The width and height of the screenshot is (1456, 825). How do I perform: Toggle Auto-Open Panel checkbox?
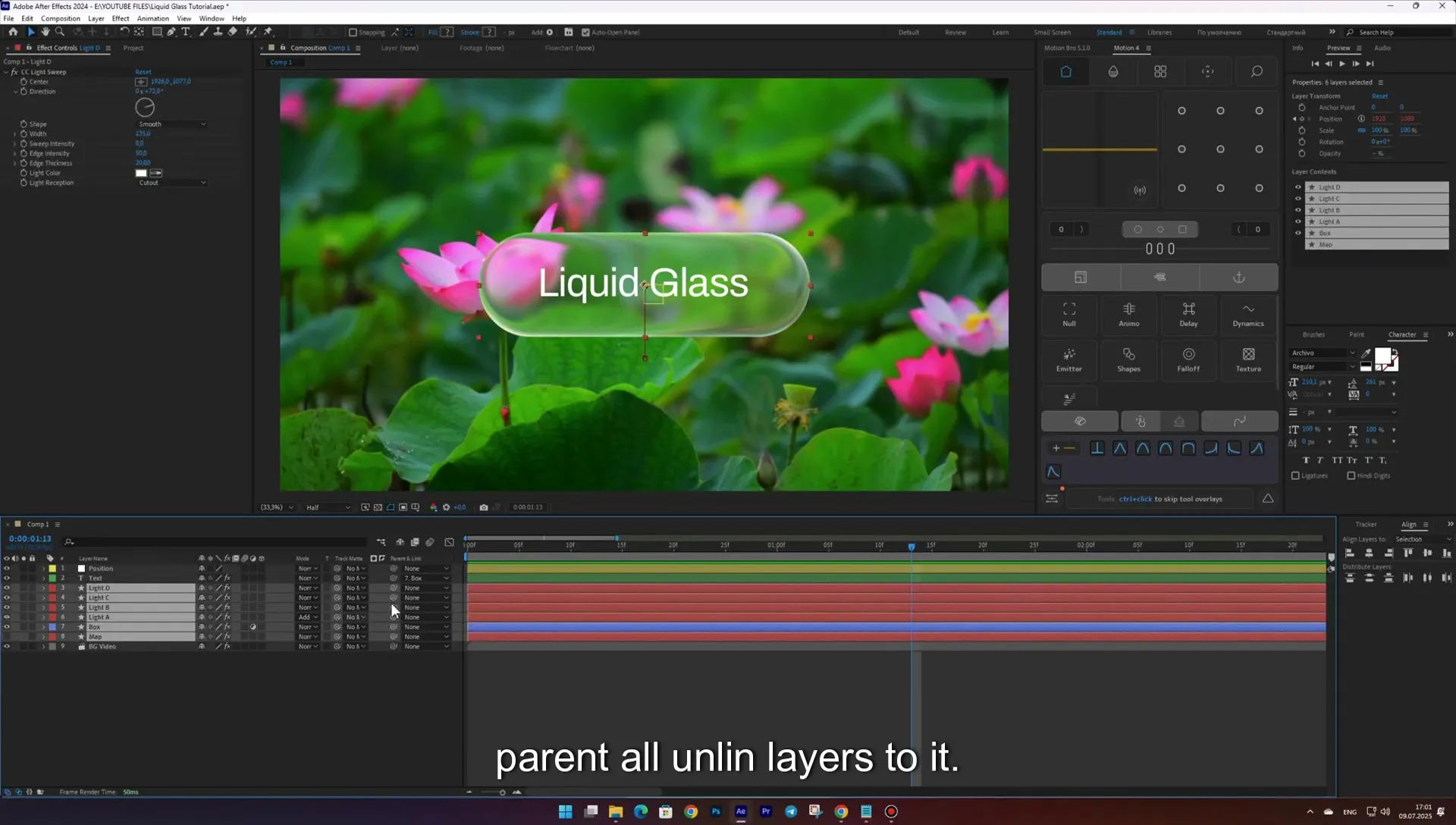585,33
